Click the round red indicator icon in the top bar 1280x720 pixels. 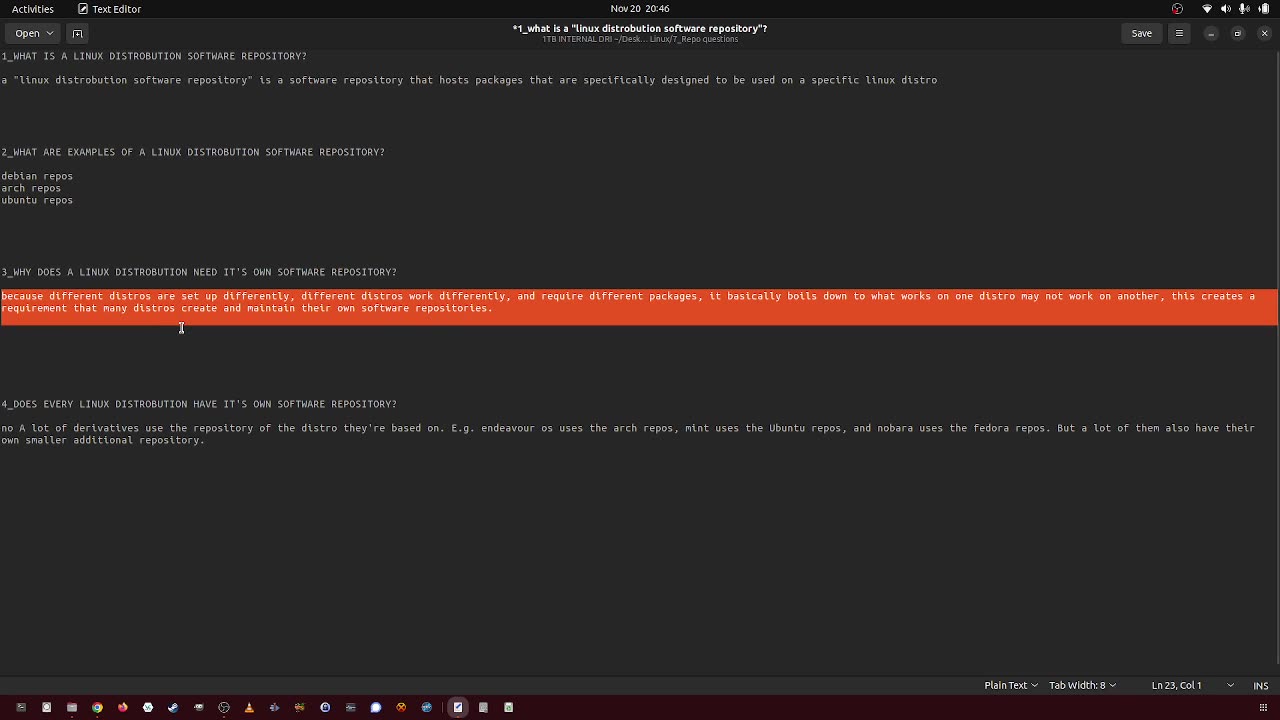(x=1177, y=9)
